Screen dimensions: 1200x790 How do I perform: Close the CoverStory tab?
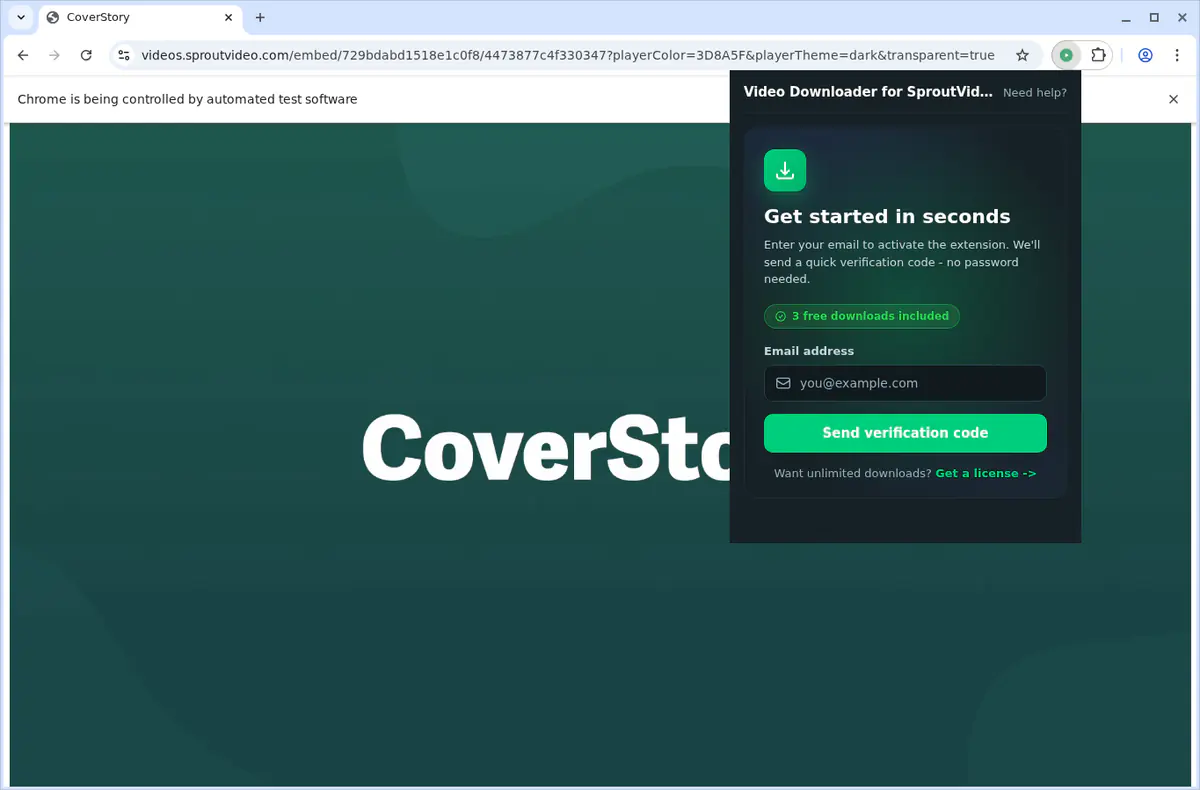pos(228,17)
